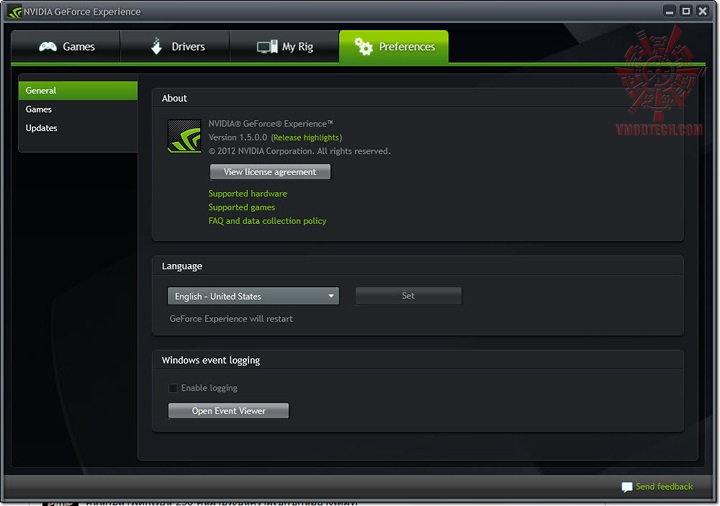This screenshot has height=506, width=720.
Task: Close the GeForce Experience window
Action: pos(703,11)
